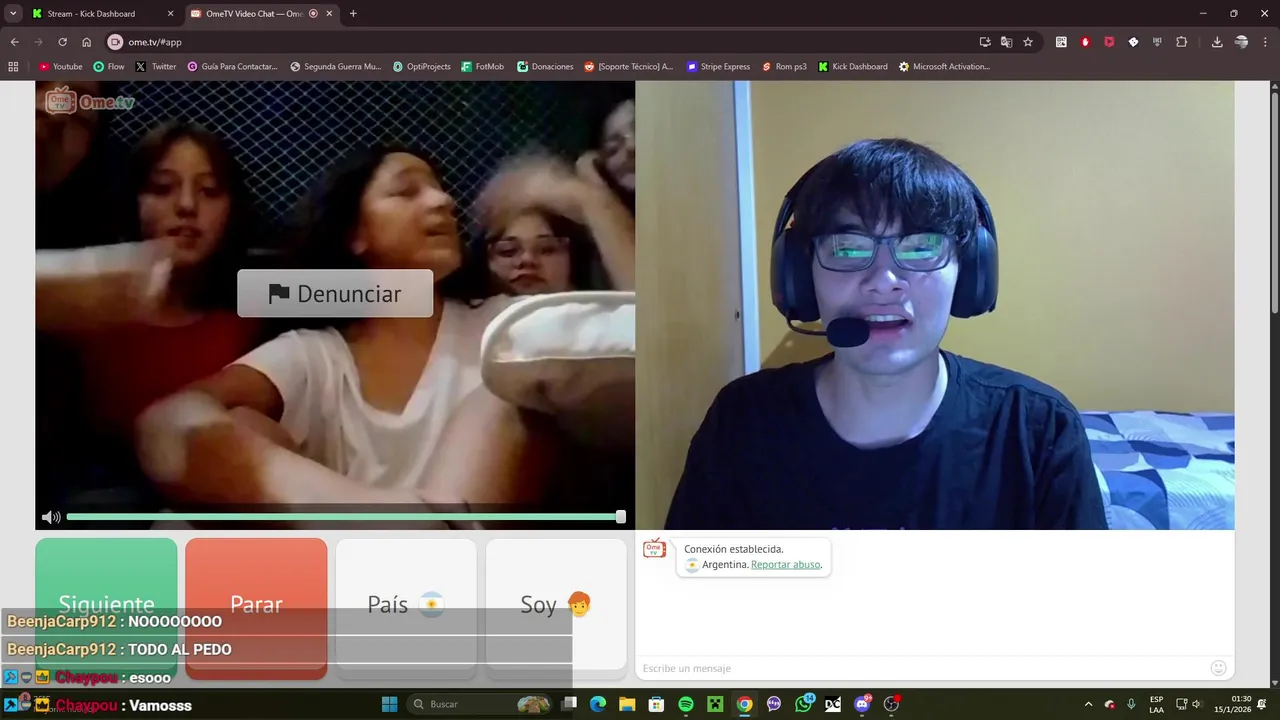Image resolution: width=1280 pixels, height=720 pixels.
Task: Click the install app icon in address bar
Action: pyautogui.click(x=985, y=42)
